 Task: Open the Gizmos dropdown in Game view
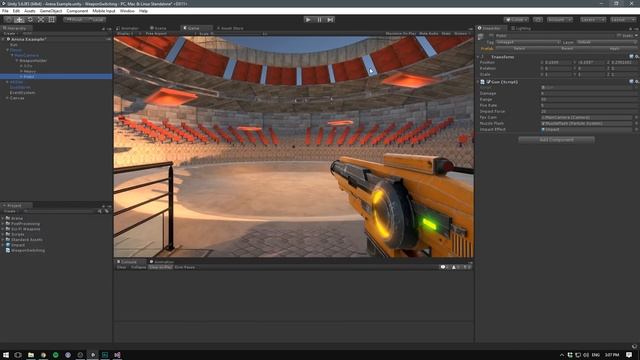tap(462, 33)
